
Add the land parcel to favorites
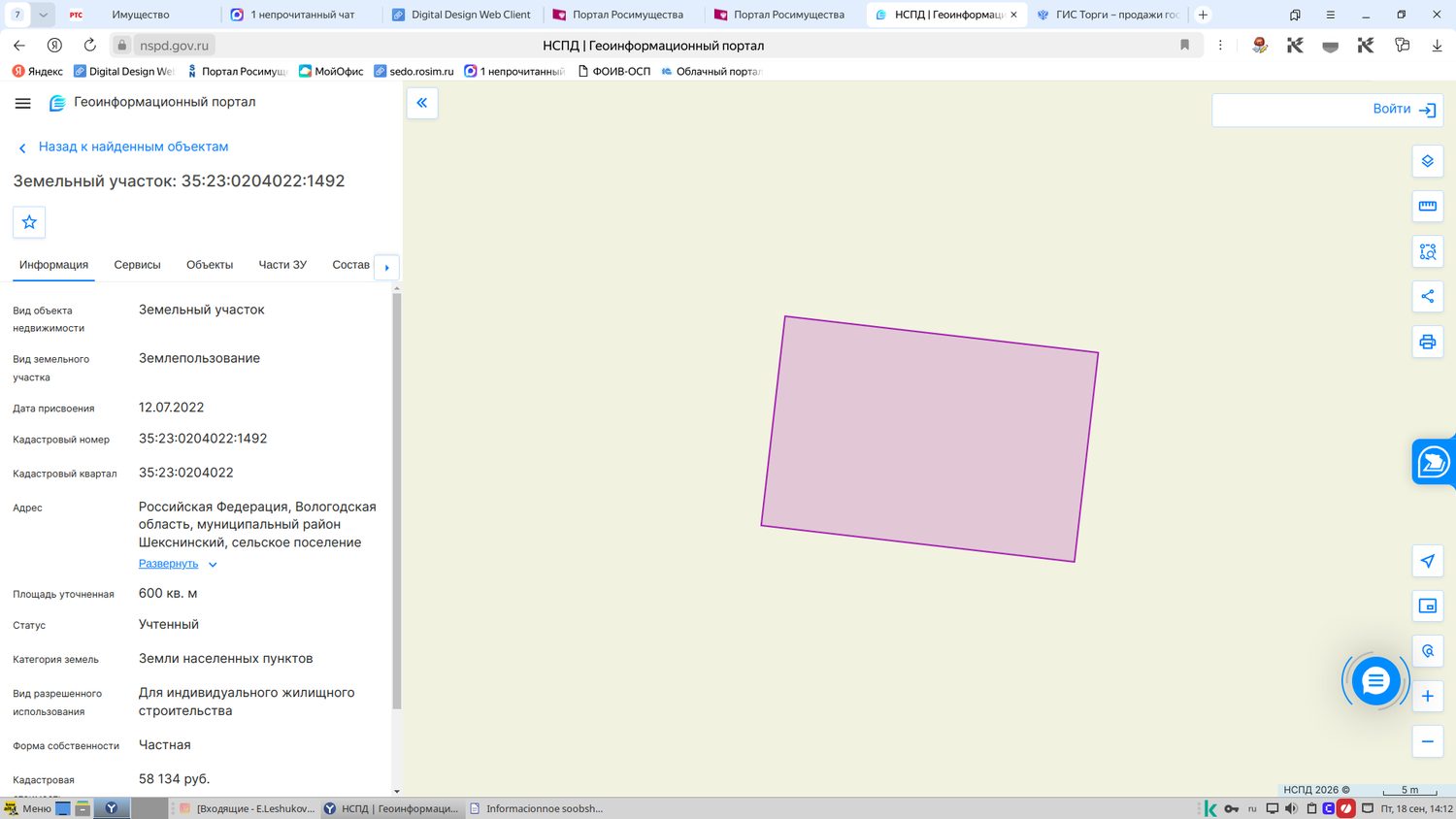click(x=29, y=222)
